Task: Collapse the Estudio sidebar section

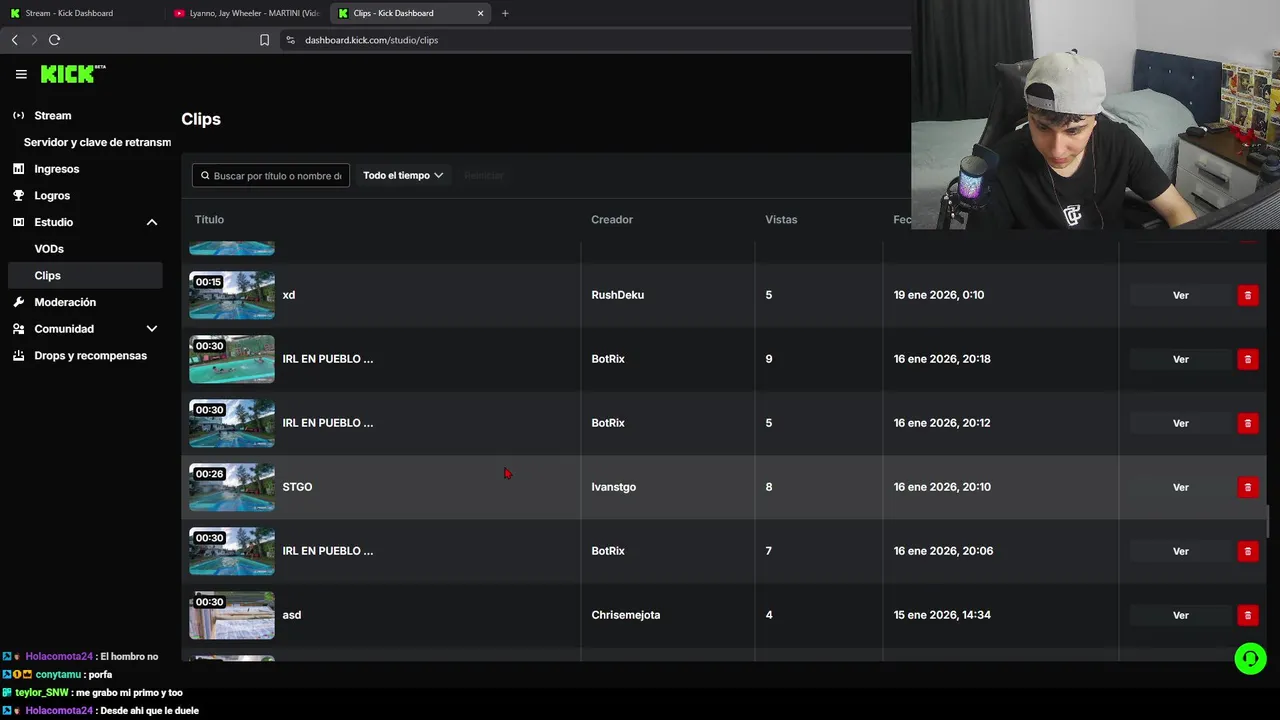Action: click(x=152, y=222)
